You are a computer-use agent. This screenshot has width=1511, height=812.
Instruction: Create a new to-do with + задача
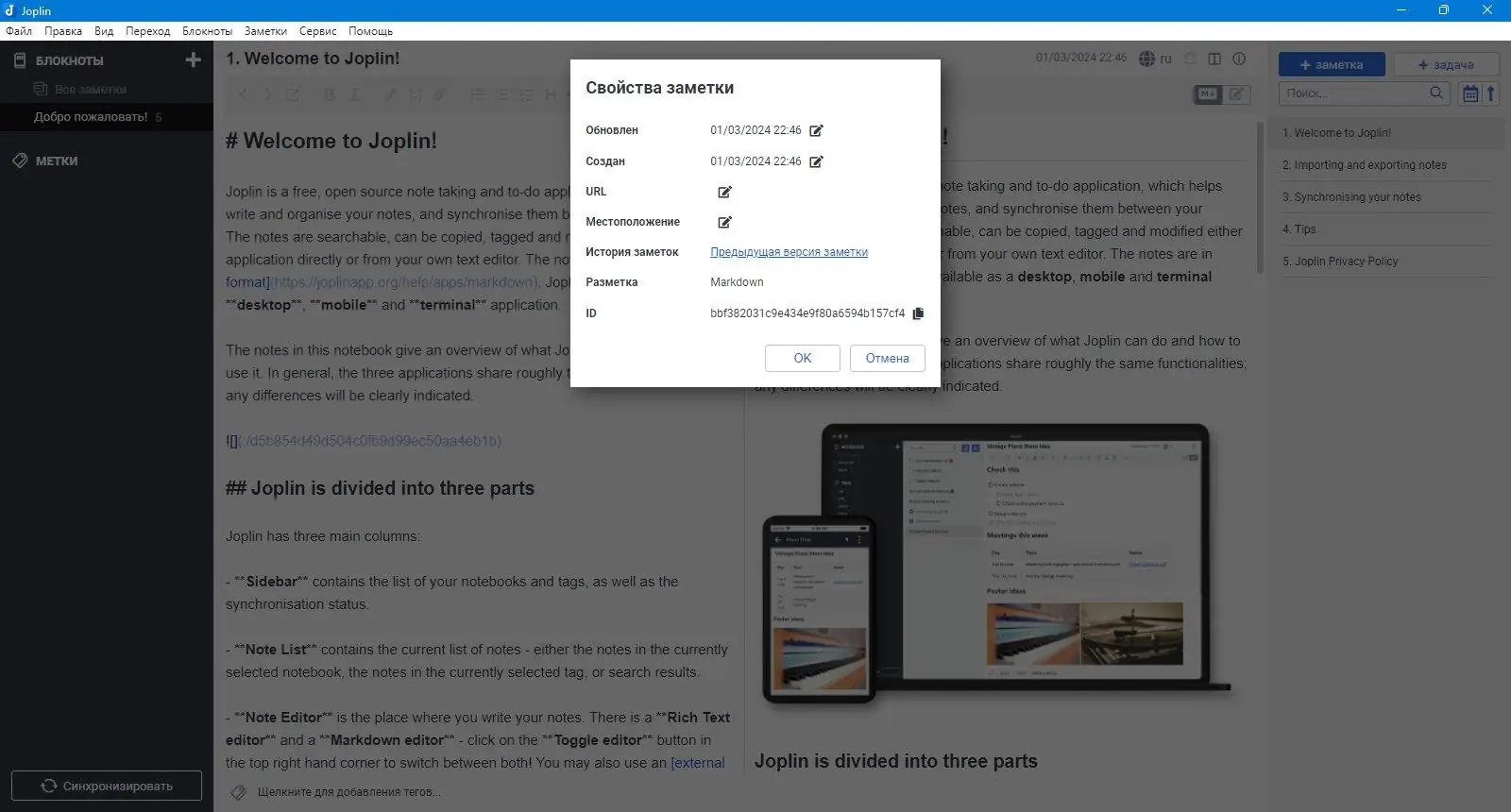coord(1446,64)
